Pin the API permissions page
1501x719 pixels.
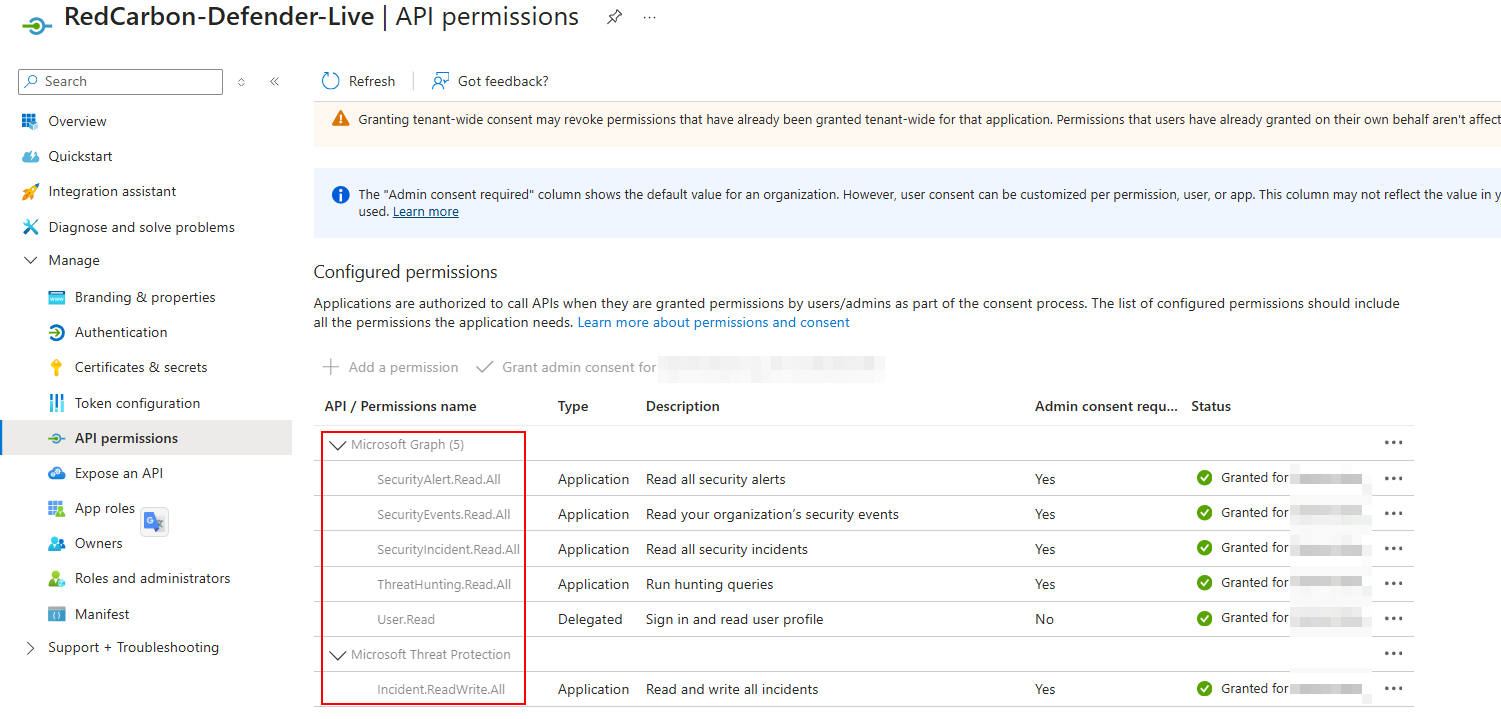615,18
